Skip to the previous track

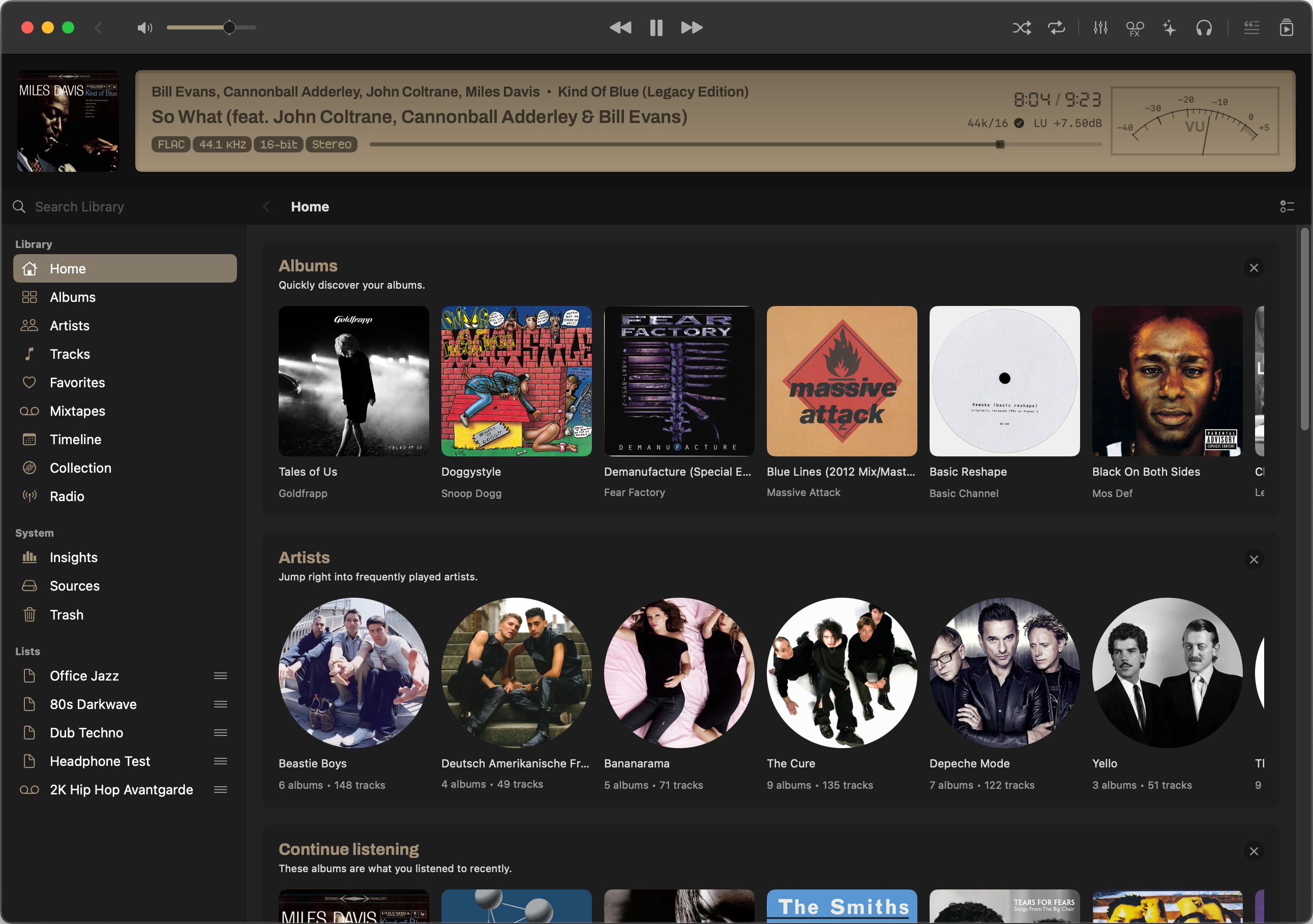click(620, 27)
